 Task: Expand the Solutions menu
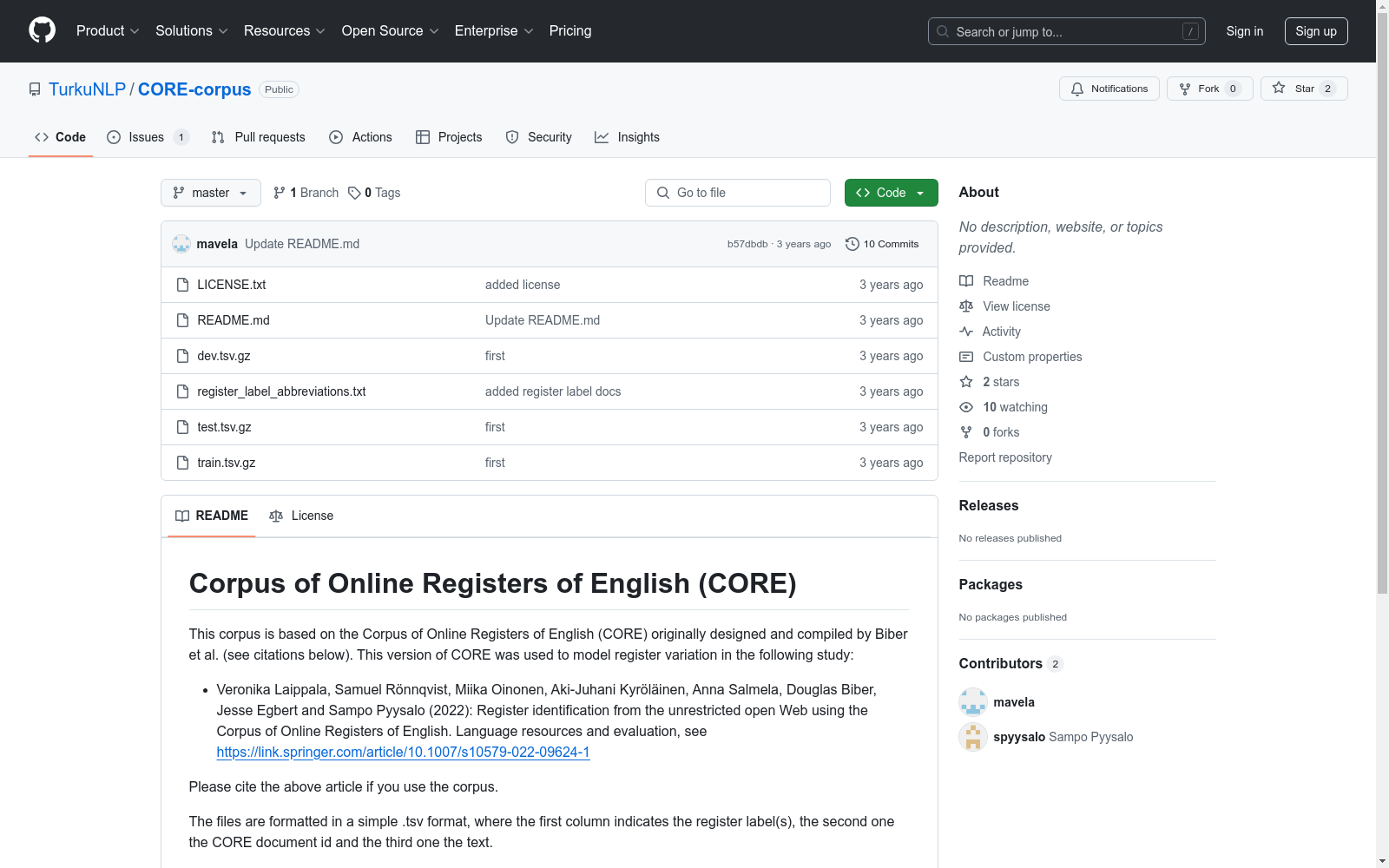click(192, 30)
